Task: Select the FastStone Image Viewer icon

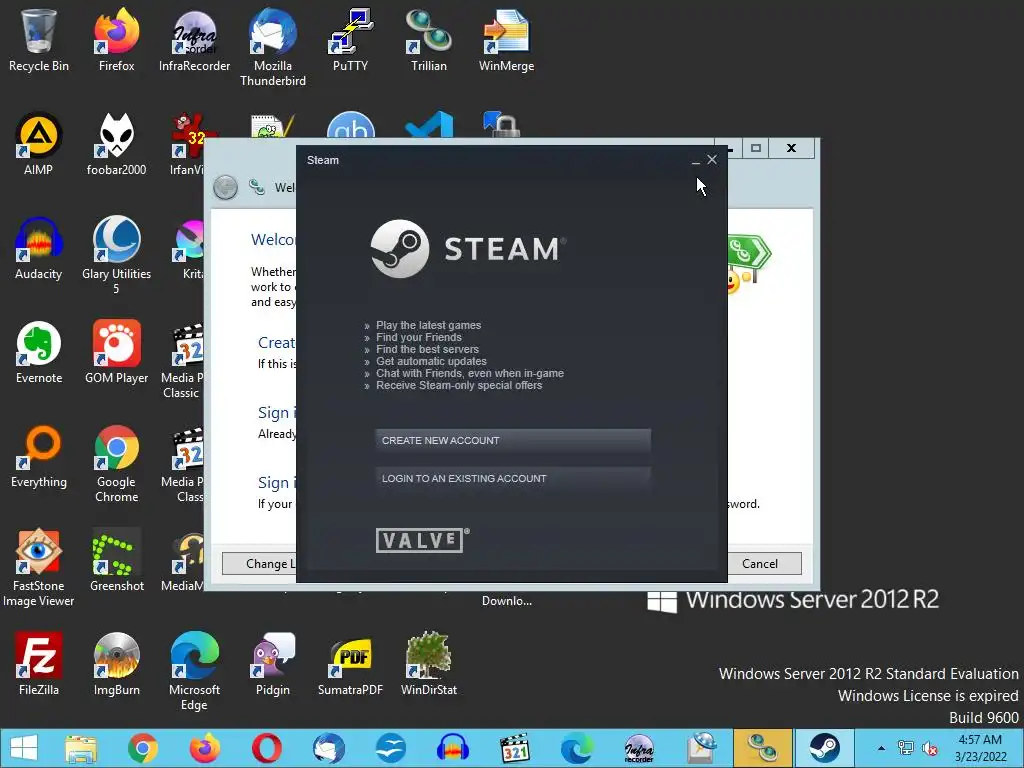Action: pyautogui.click(x=39, y=568)
